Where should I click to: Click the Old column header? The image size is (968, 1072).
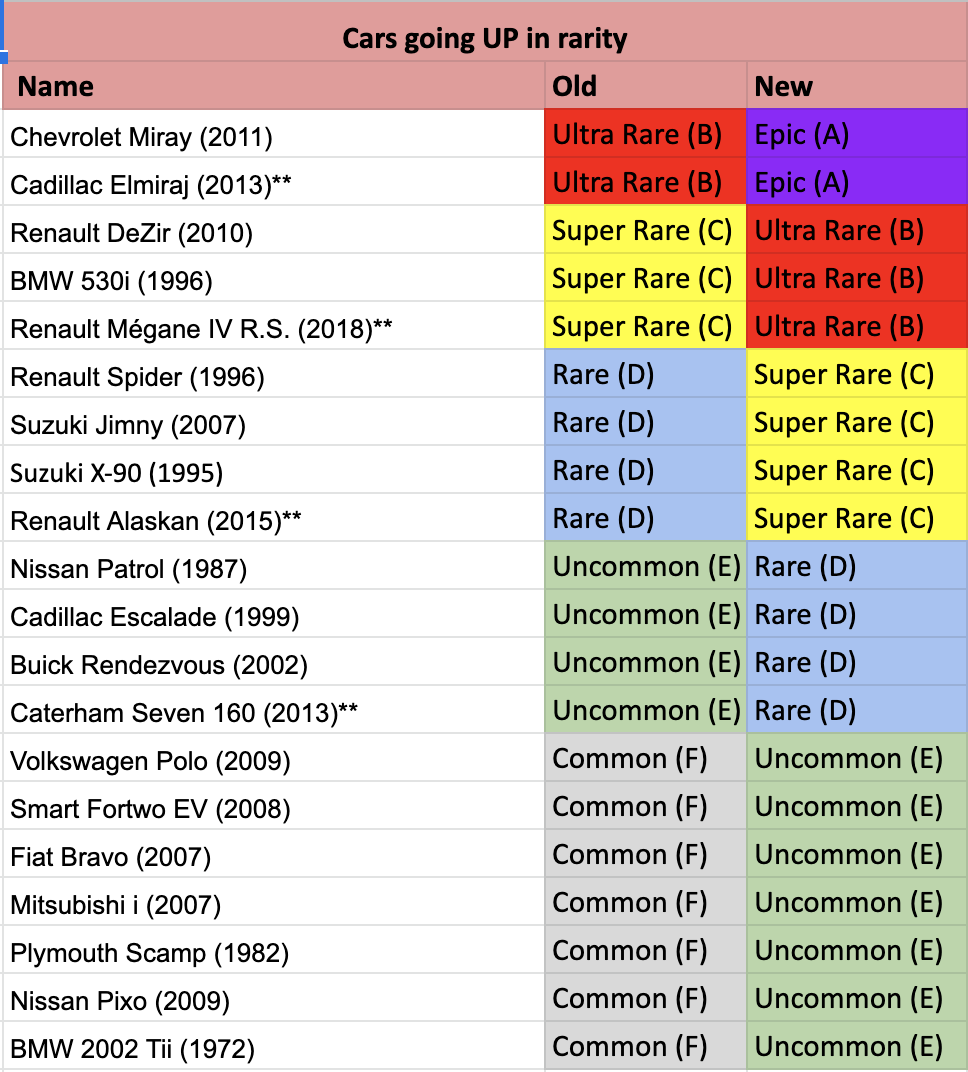[645, 85]
